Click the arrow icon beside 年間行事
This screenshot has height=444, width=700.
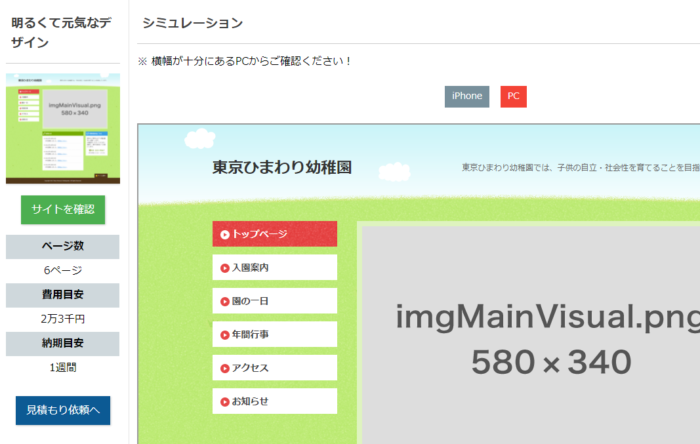coord(225,335)
